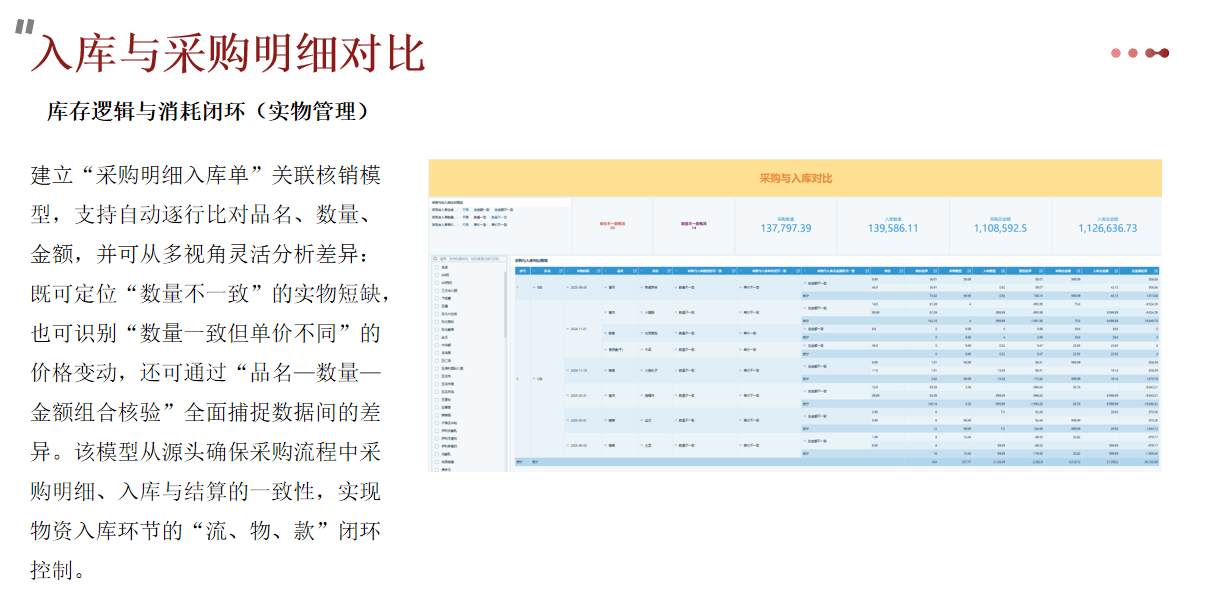Tick the second checkbox in the filter list
The width and height of the screenshot is (1207, 616).
[x=435, y=276]
